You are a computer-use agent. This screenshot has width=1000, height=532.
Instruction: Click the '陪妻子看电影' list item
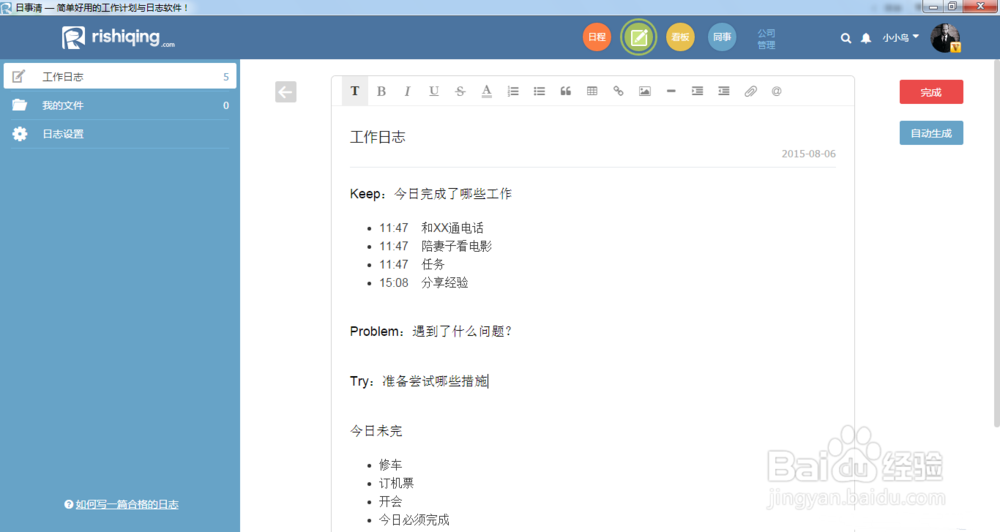457,246
